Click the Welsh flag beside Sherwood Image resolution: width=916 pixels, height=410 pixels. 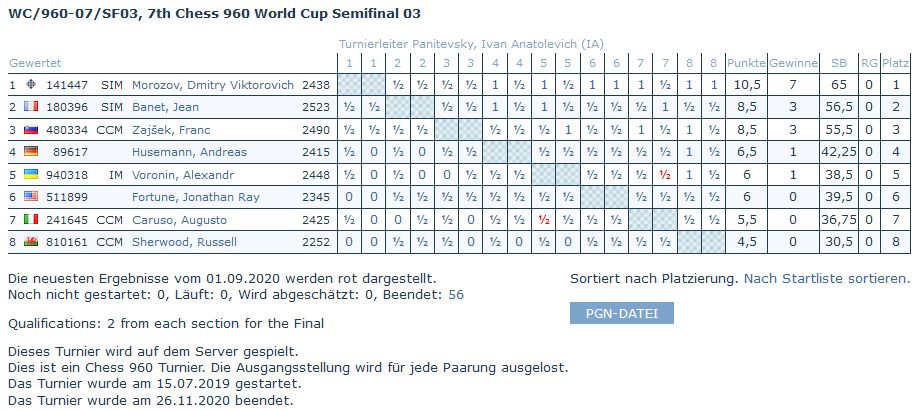pyautogui.click(x=31, y=242)
